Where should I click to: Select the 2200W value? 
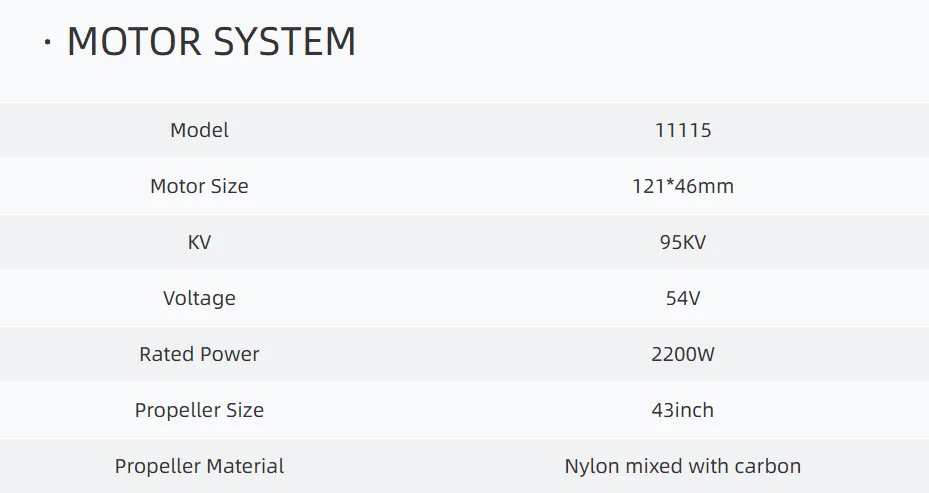[x=683, y=354]
